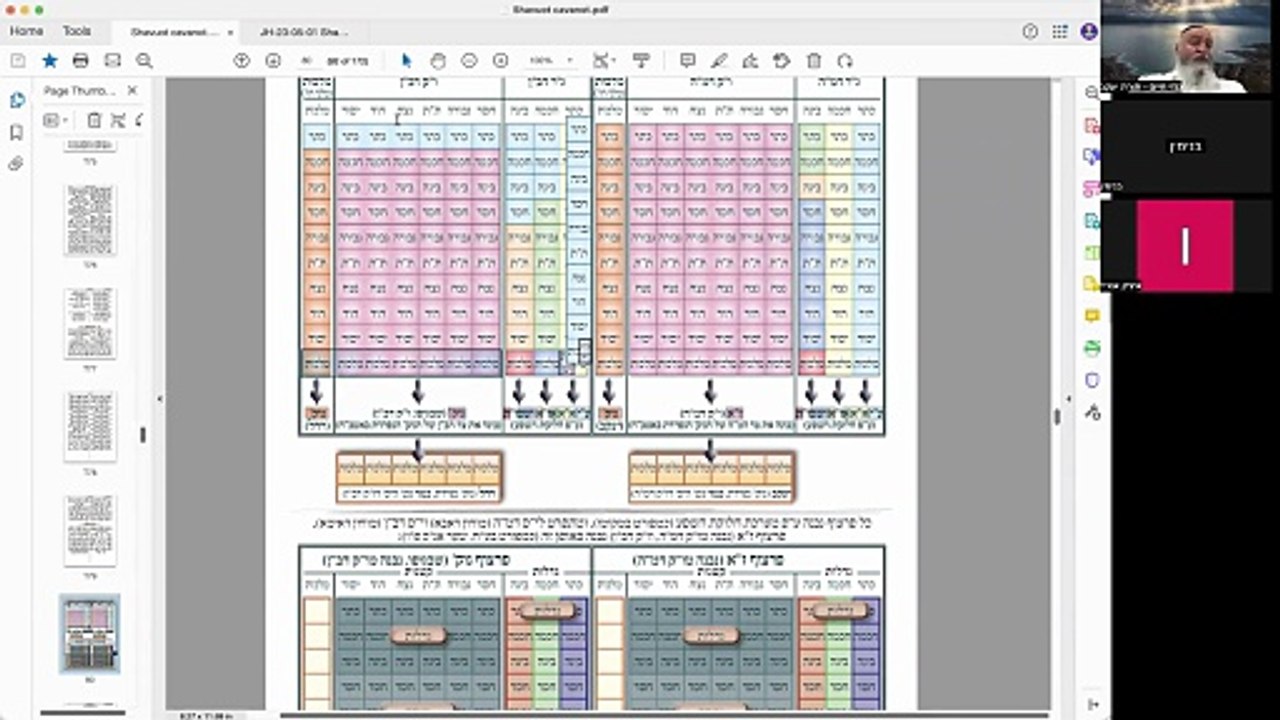The width and height of the screenshot is (1280, 720).
Task: Click the email envelope icon
Action: [x=113, y=60]
